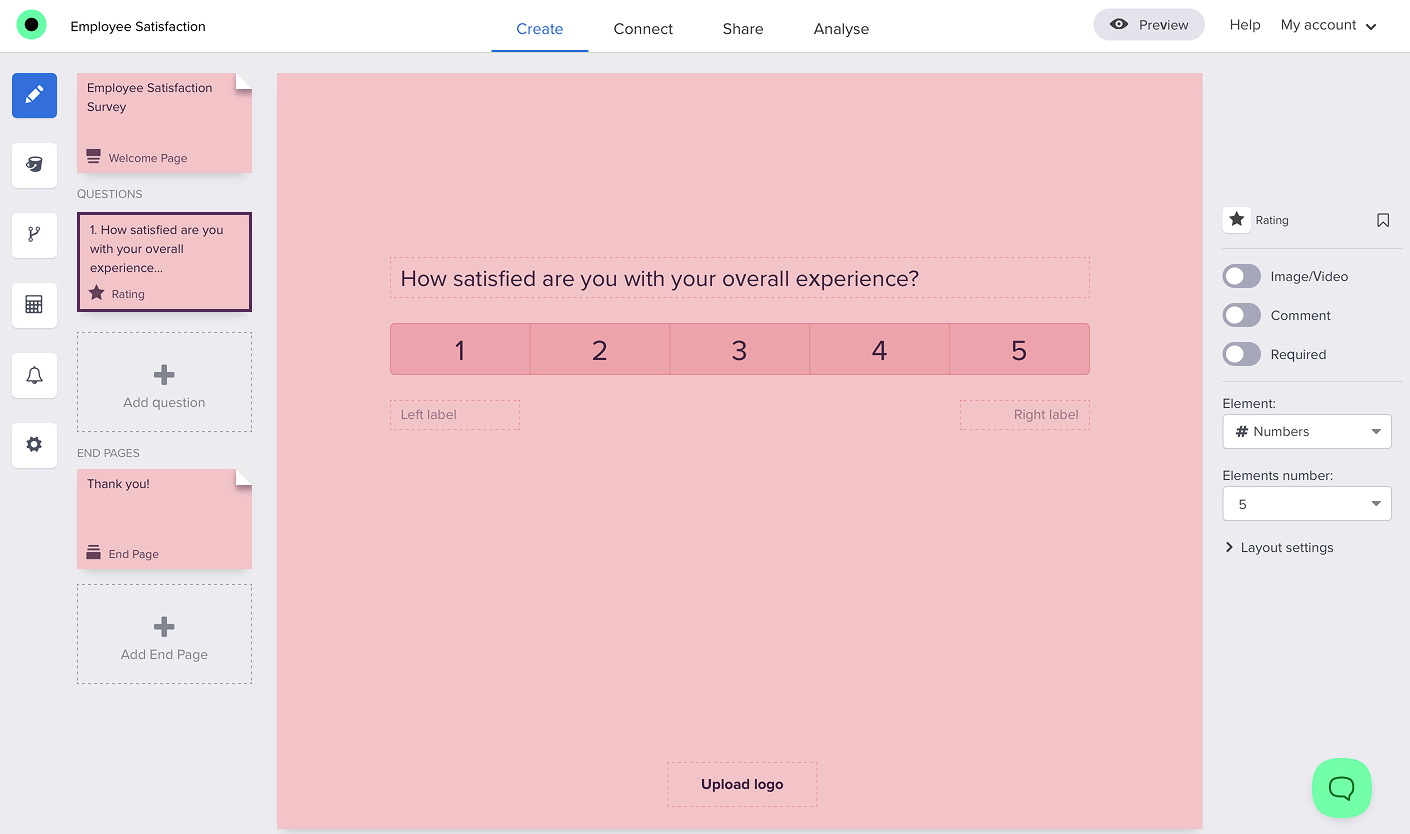Screen dimensions: 1410x834
Task: Click the Left label input field
Action: coord(455,415)
